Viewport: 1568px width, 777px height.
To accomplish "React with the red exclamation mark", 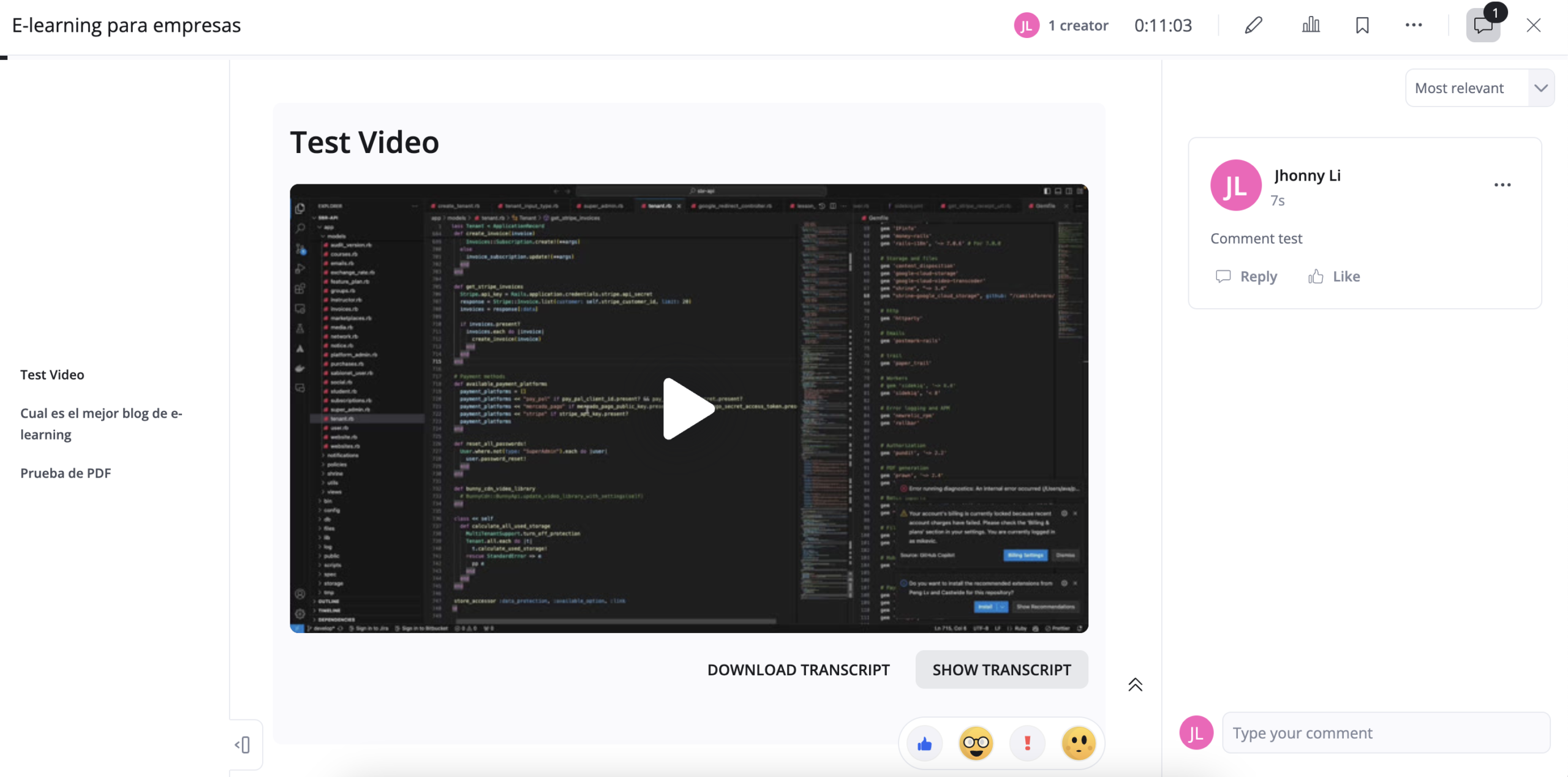I will click(x=1027, y=743).
